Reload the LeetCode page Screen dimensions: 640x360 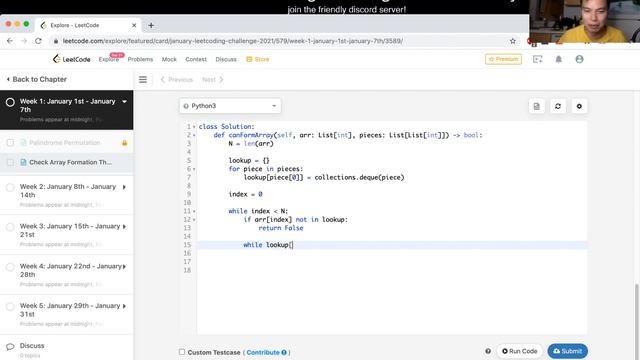(x=38, y=41)
